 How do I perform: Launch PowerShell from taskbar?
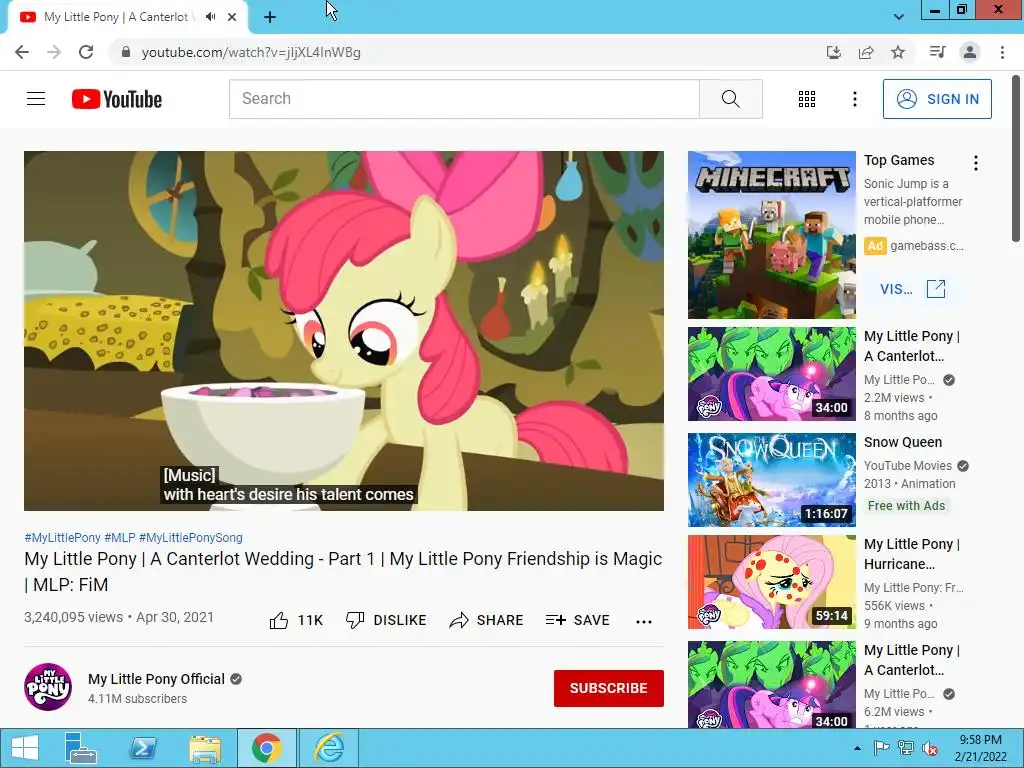coord(143,748)
